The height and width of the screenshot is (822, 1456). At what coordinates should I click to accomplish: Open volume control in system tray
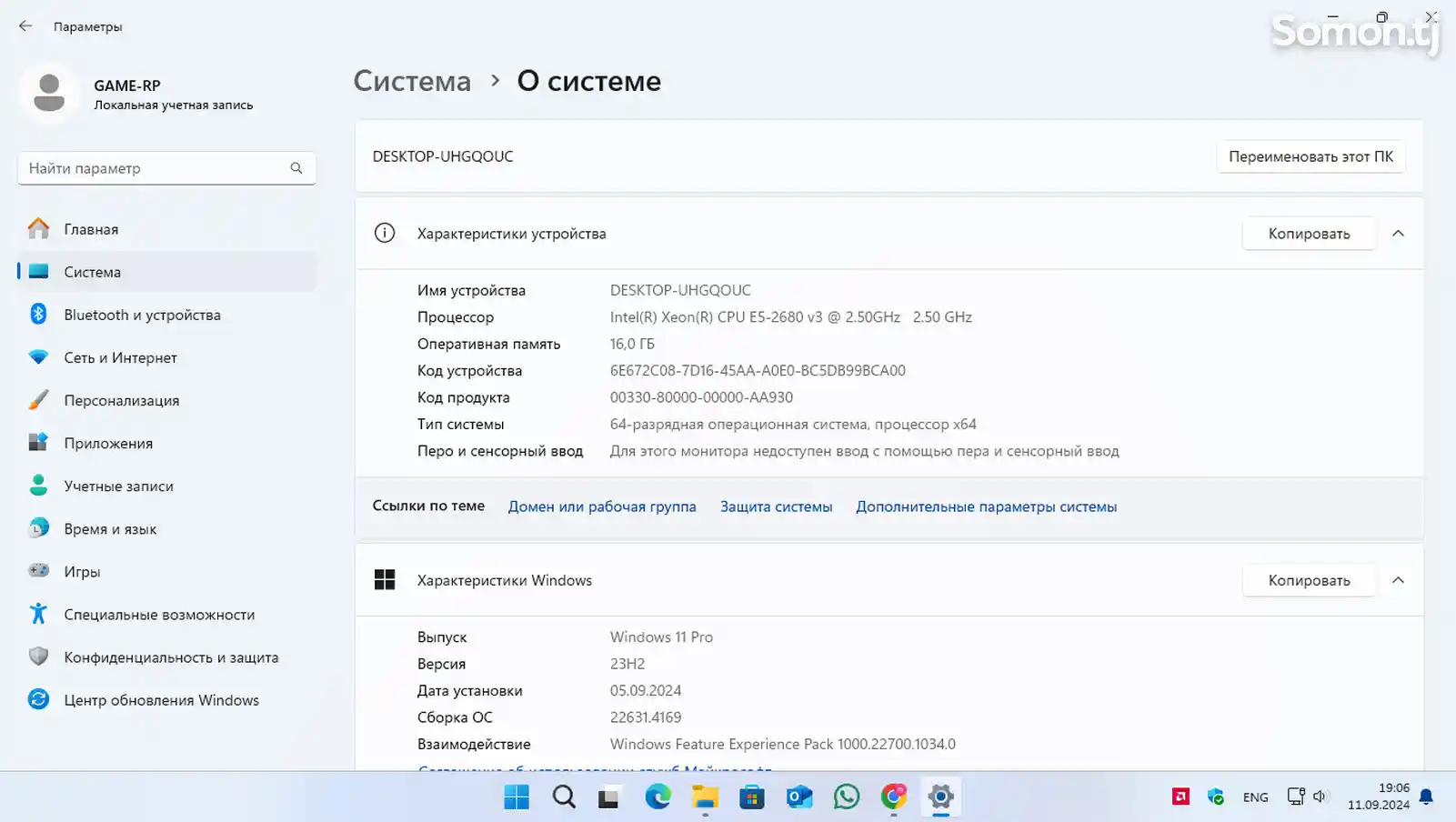click(1320, 797)
